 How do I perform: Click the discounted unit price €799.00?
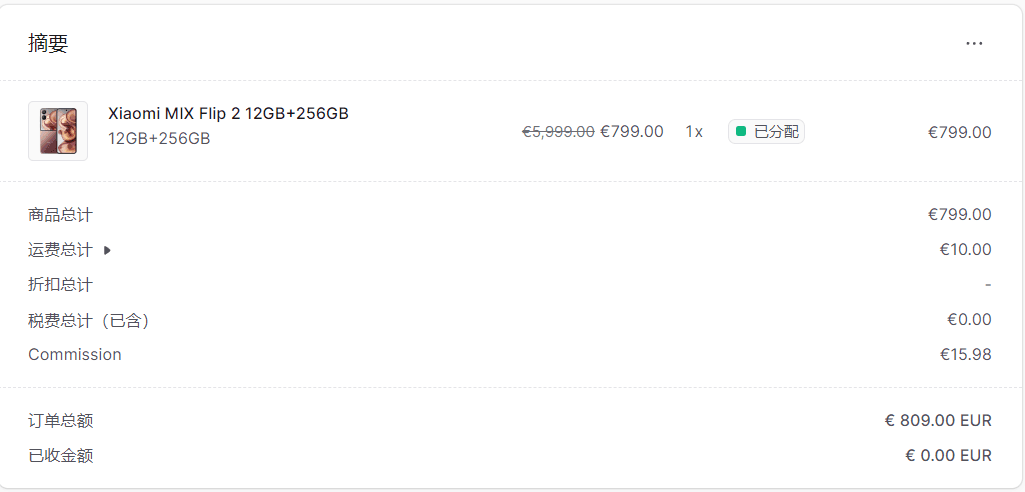pos(632,132)
